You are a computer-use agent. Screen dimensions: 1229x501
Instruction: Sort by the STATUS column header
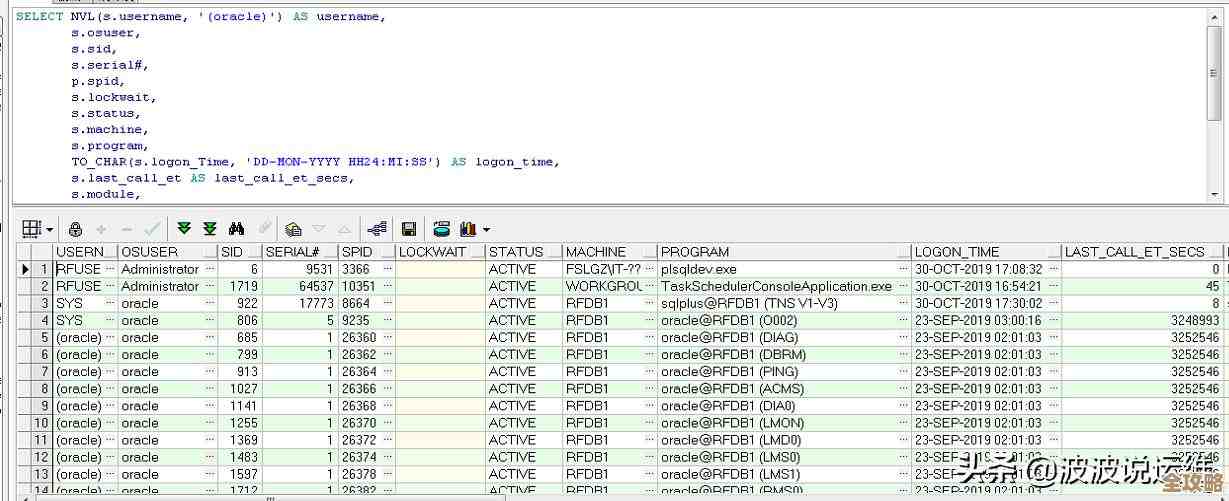coord(516,252)
